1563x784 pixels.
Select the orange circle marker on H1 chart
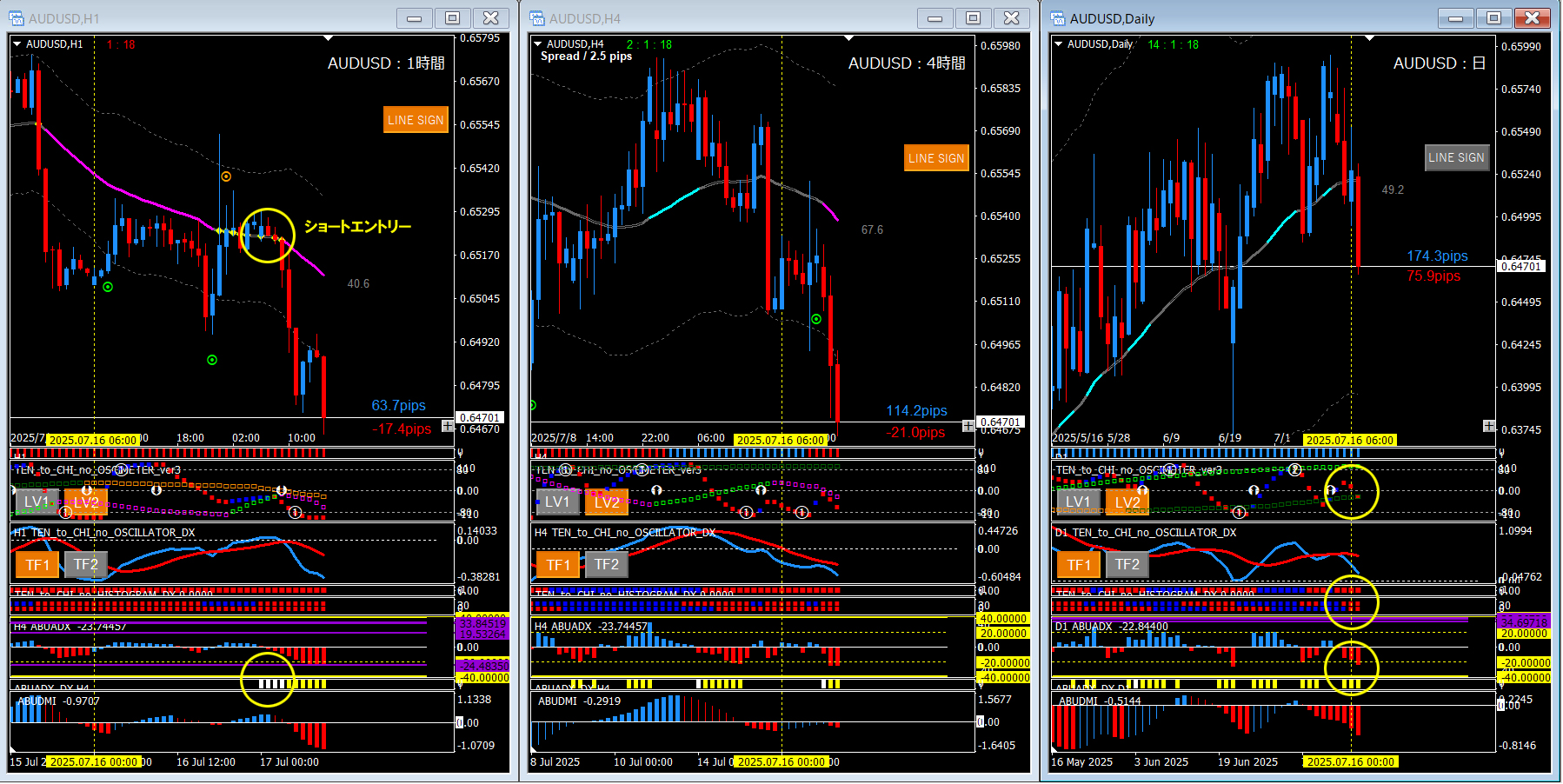coord(226,176)
